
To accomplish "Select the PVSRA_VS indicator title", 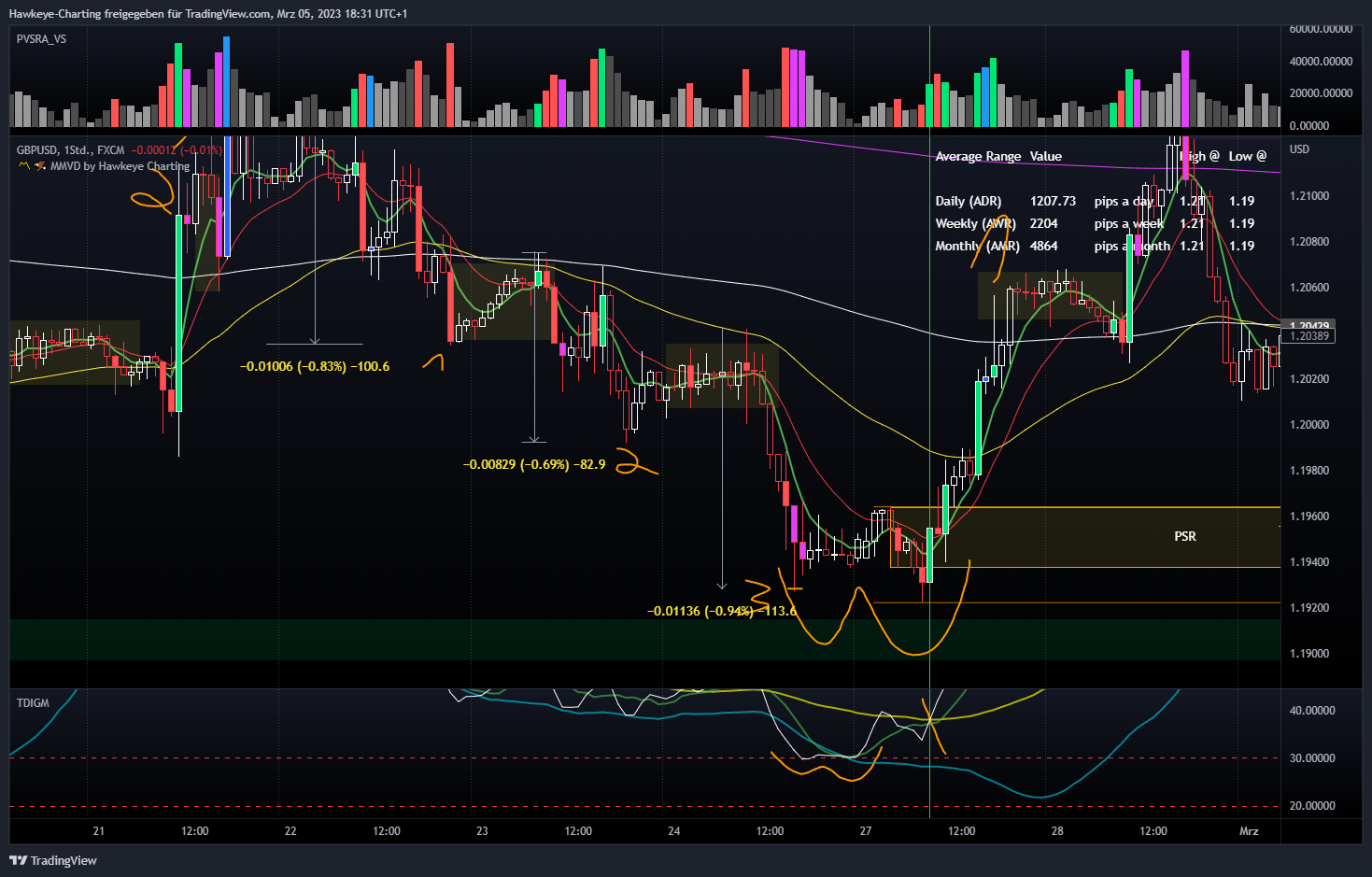I will [41, 39].
